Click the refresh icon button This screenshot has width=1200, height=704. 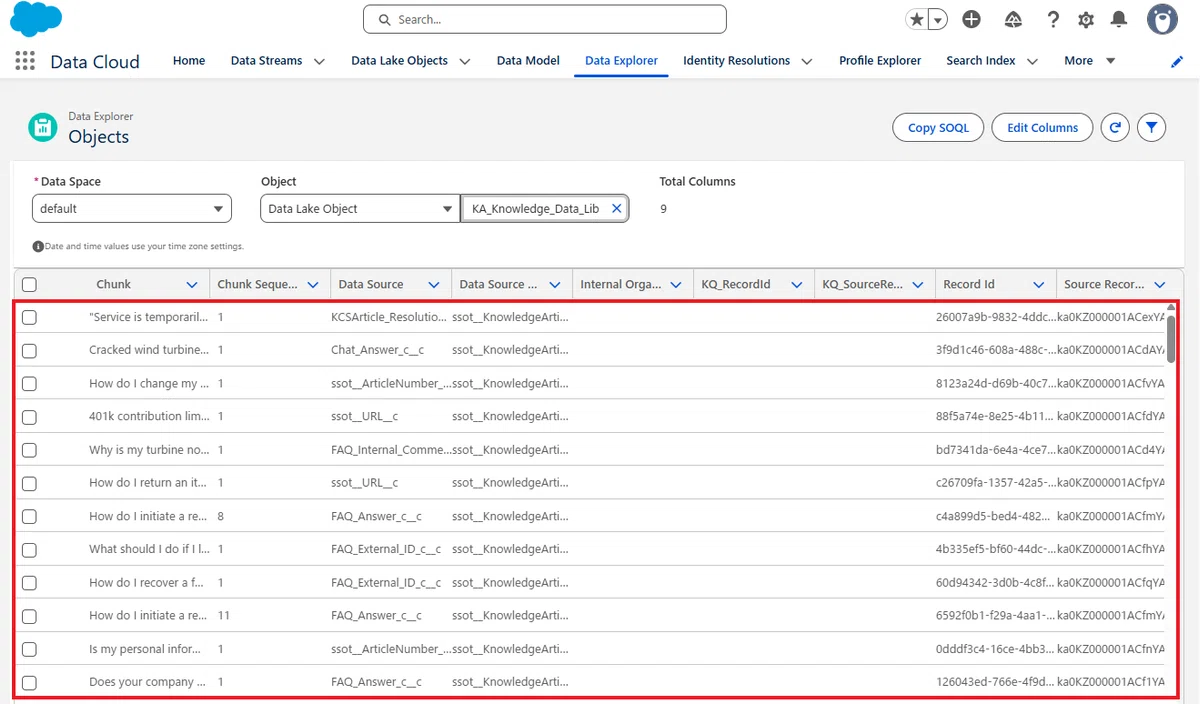point(1115,127)
